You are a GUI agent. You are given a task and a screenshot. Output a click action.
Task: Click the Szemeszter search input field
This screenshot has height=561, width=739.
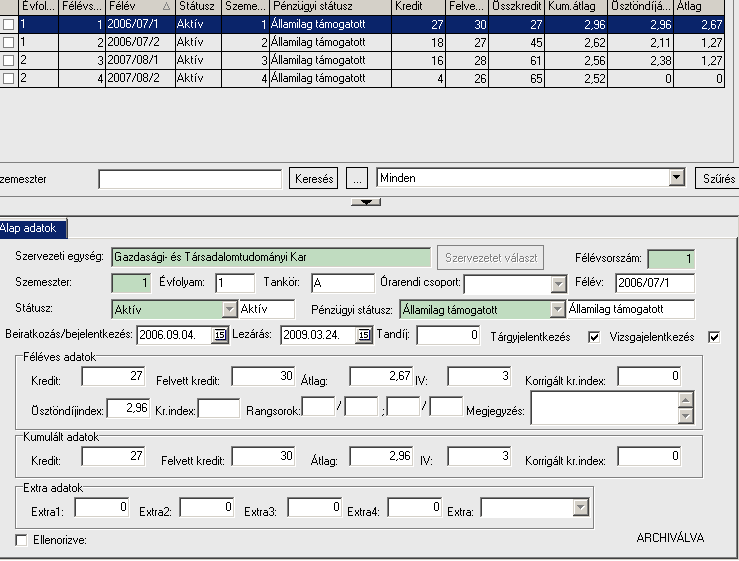click(190, 179)
